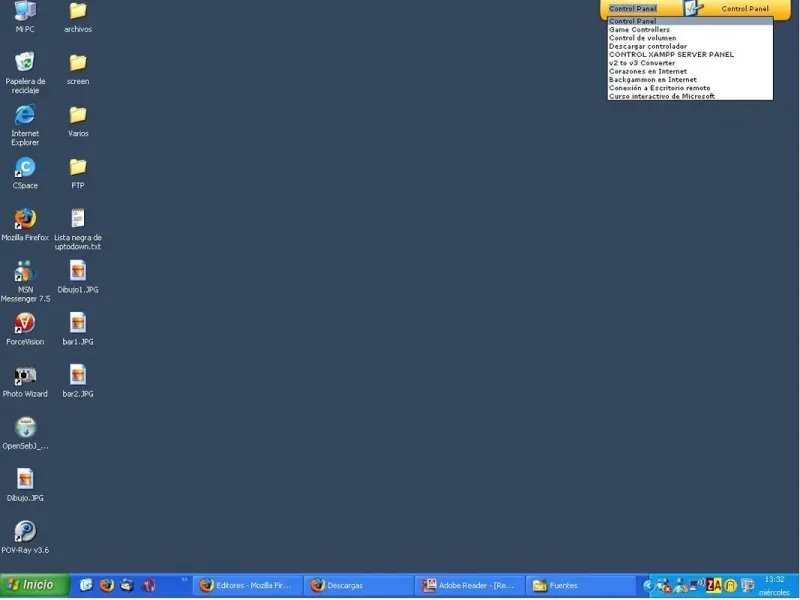The height and width of the screenshot is (600, 800).
Task: Expand hidden tray icons arrow
Action: click(648, 585)
